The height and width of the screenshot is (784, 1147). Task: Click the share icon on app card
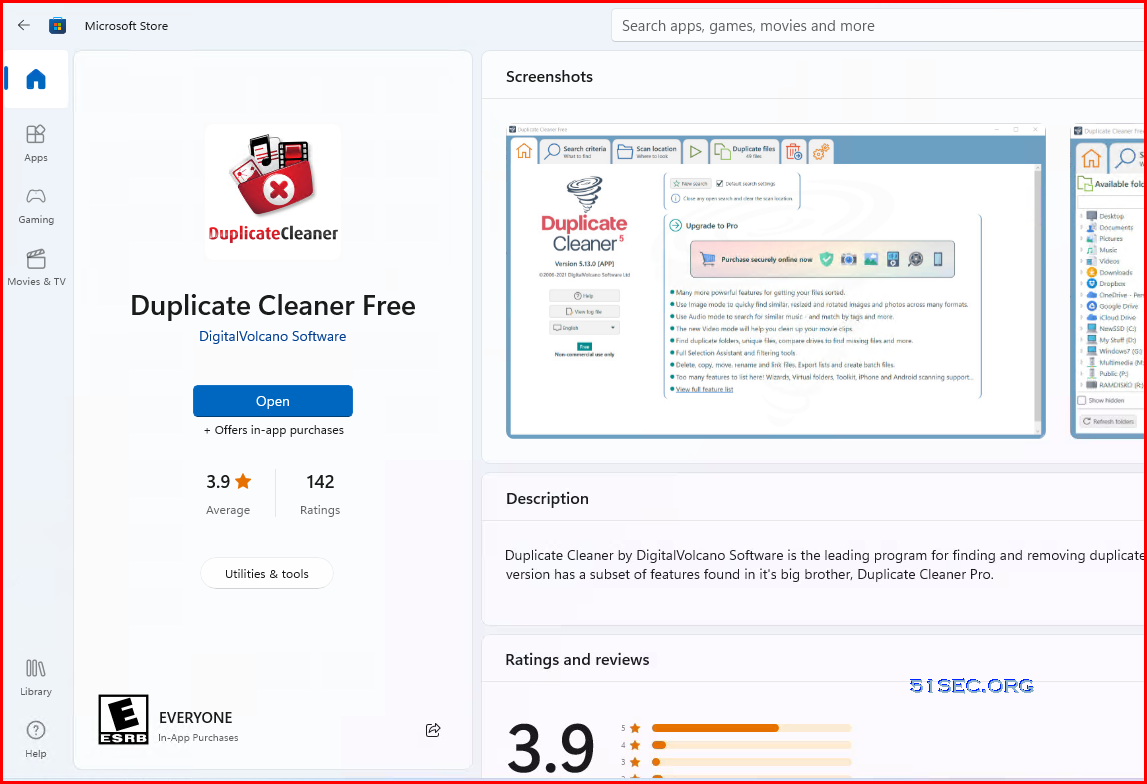[433, 730]
